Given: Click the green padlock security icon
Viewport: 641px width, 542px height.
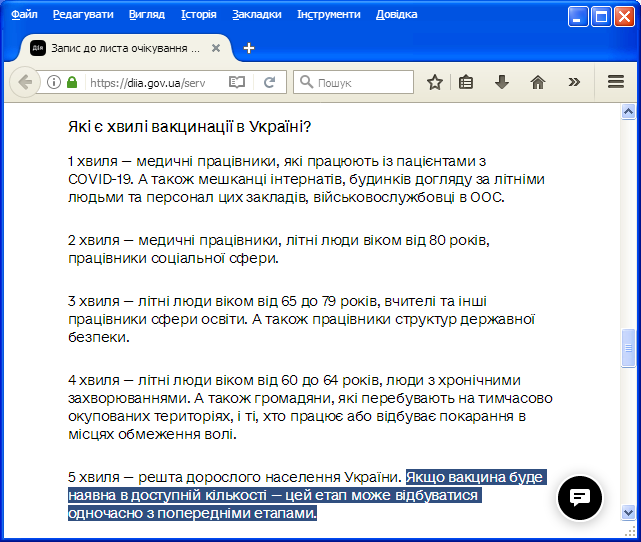Looking at the screenshot, I should click(x=72, y=82).
